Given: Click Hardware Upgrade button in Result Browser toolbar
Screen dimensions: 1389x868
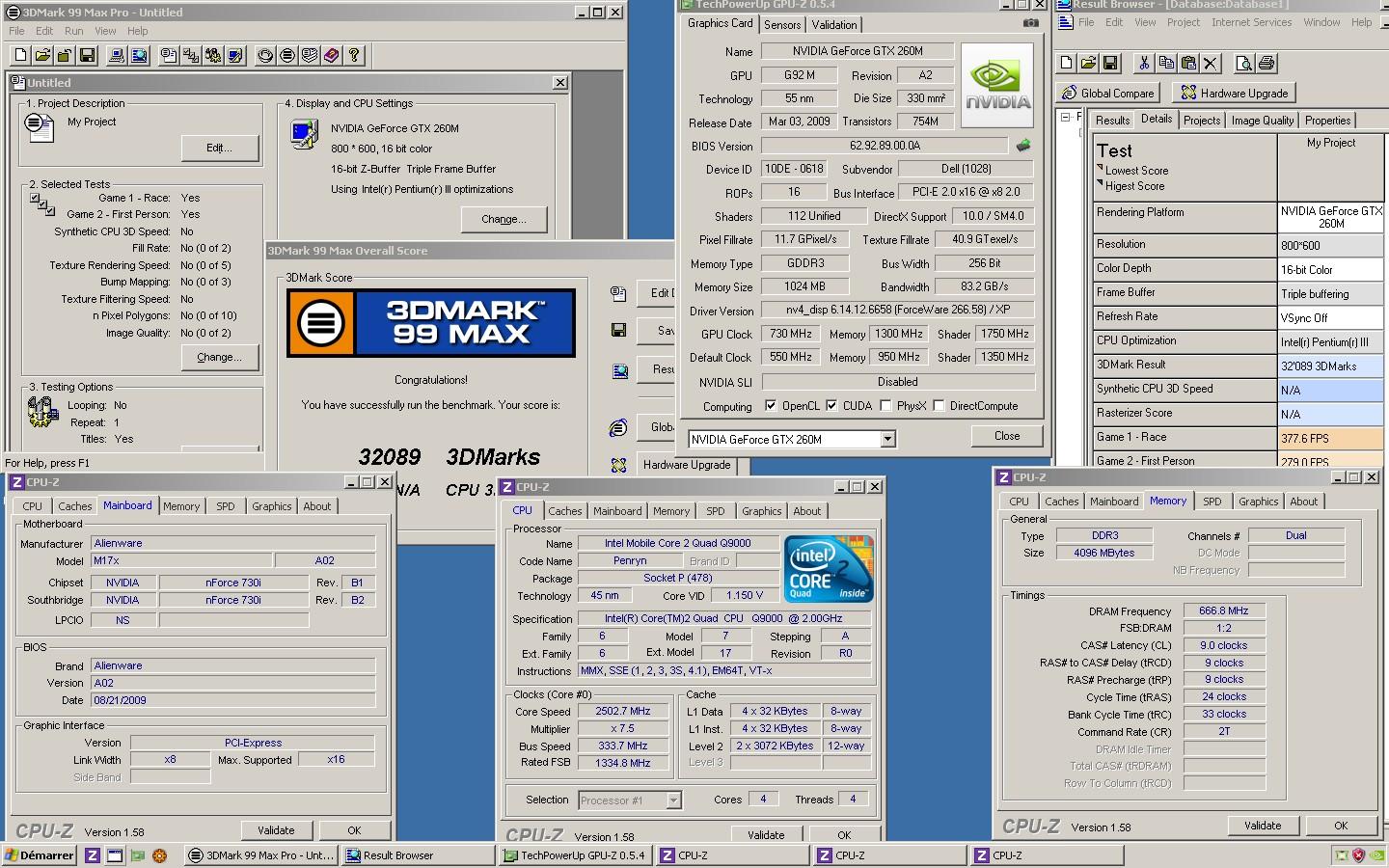Looking at the screenshot, I should (1234, 94).
